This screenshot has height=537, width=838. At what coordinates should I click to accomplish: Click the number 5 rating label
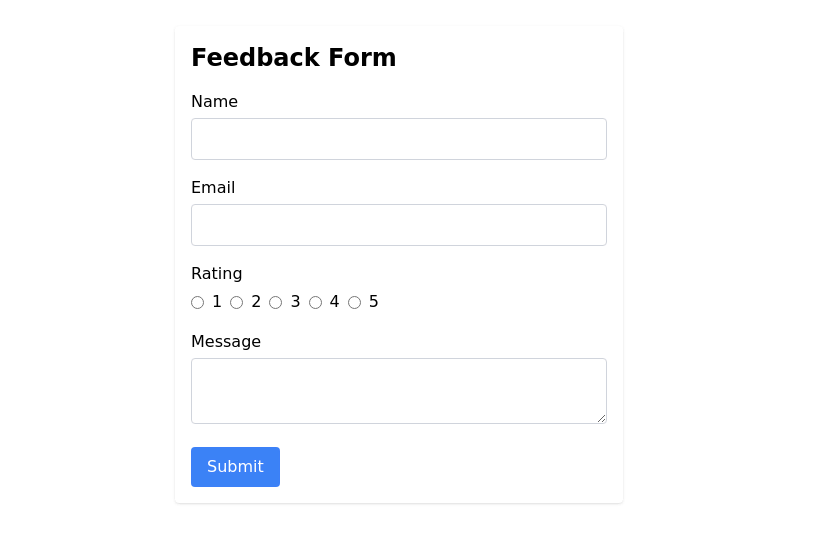click(x=374, y=302)
